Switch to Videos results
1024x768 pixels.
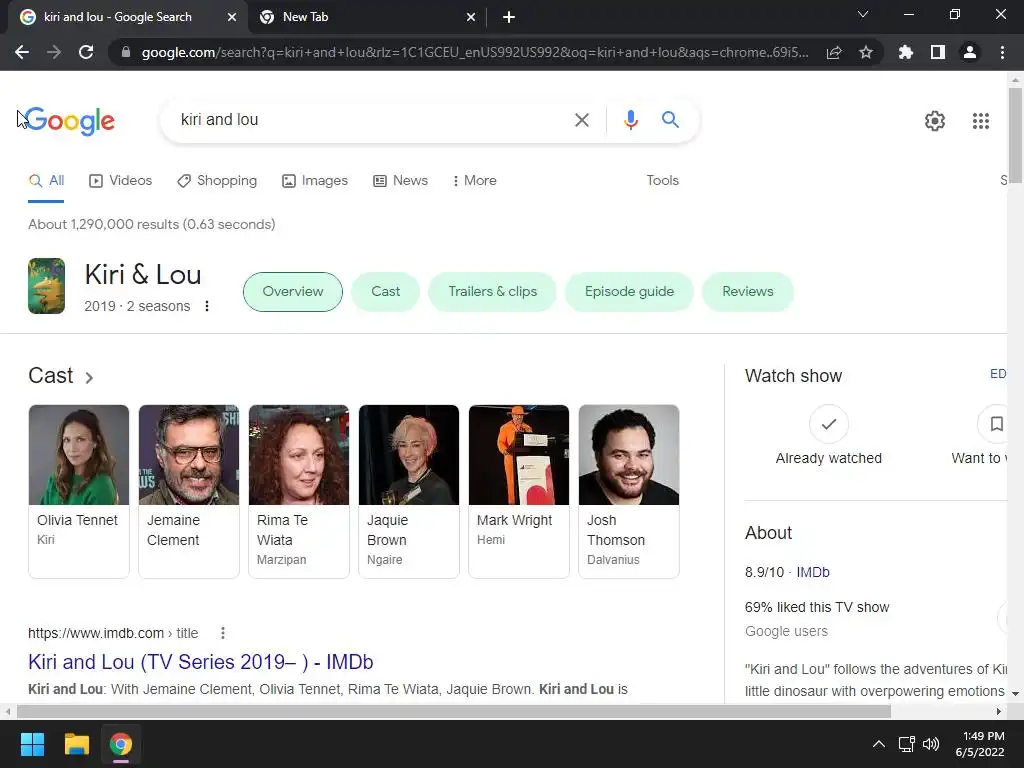pyautogui.click(x=121, y=181)
